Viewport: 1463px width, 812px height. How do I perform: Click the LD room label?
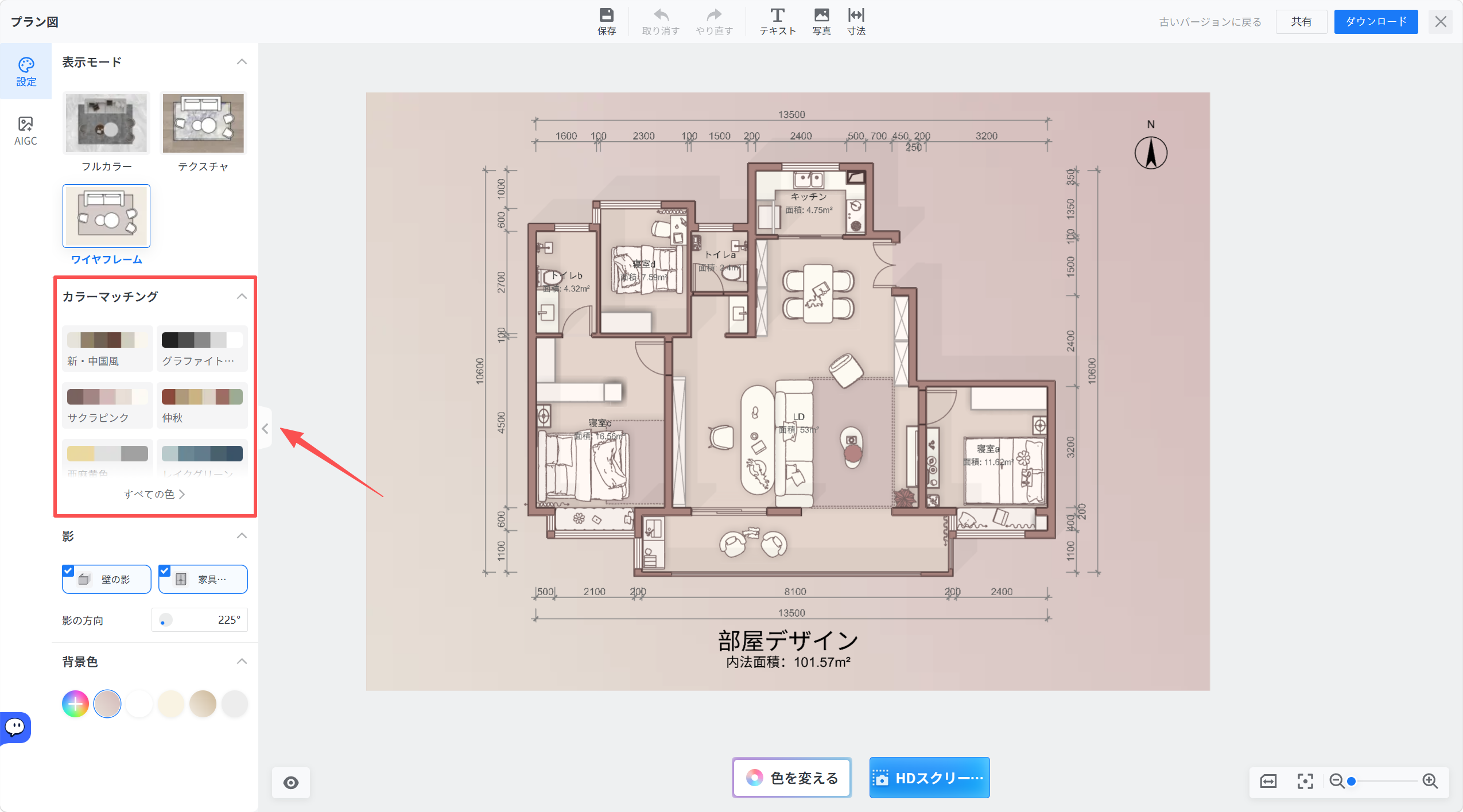point(798,416)
